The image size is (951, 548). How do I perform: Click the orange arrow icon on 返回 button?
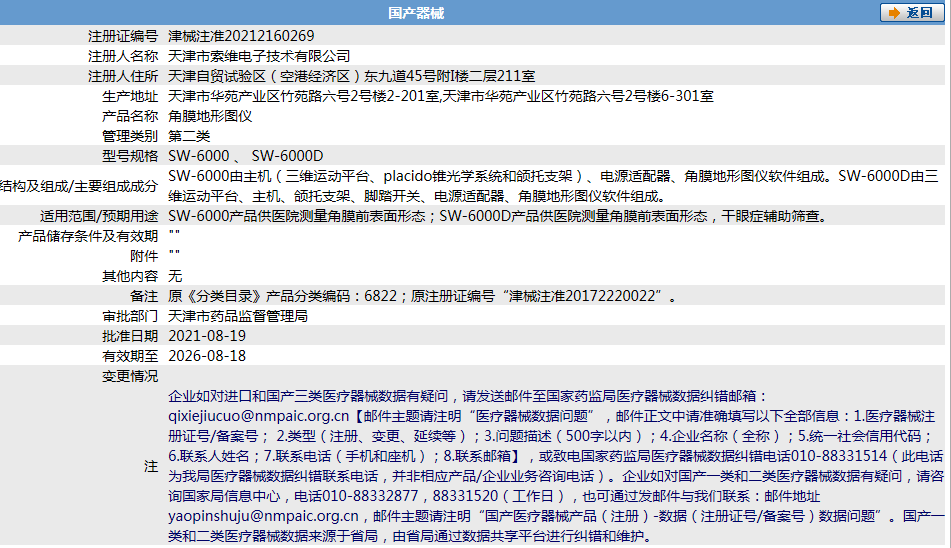894,13
